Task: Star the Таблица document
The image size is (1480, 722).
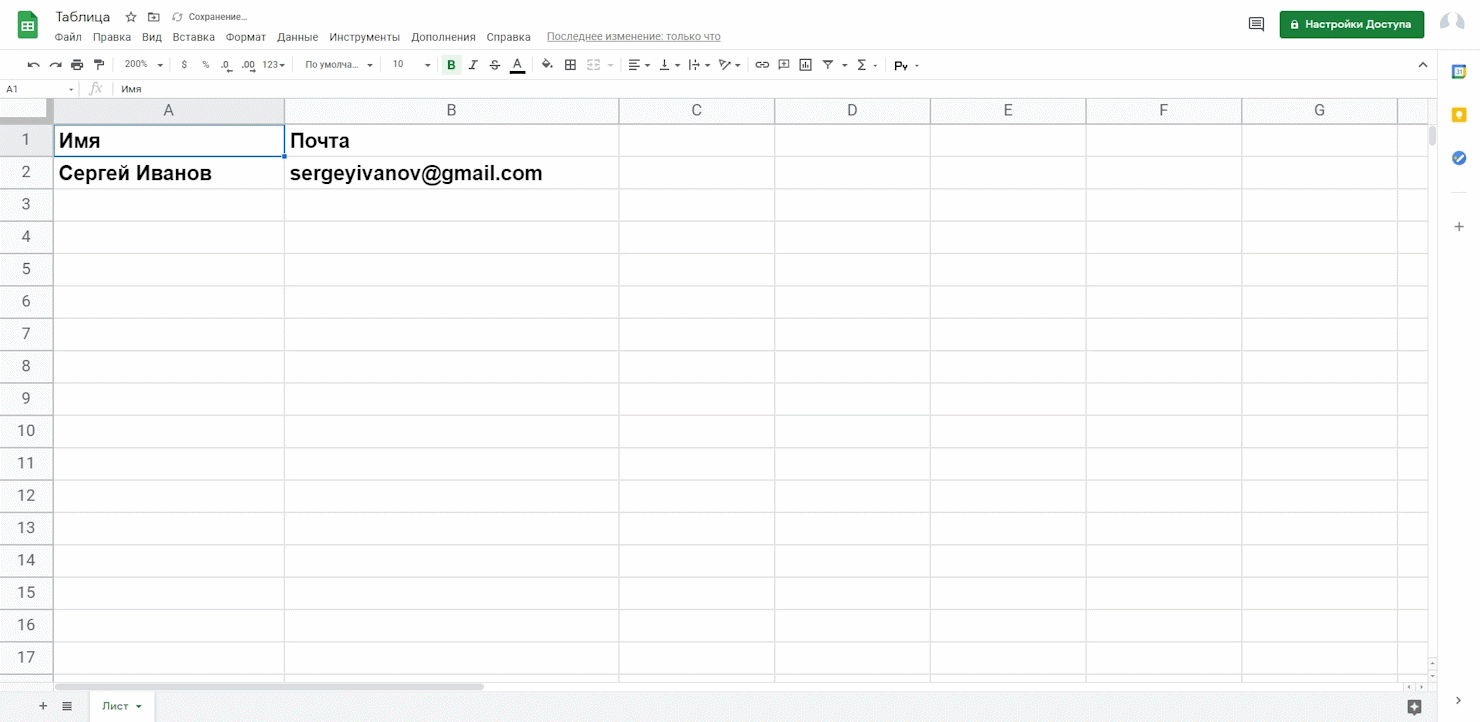Action: [x=131, y=17]
